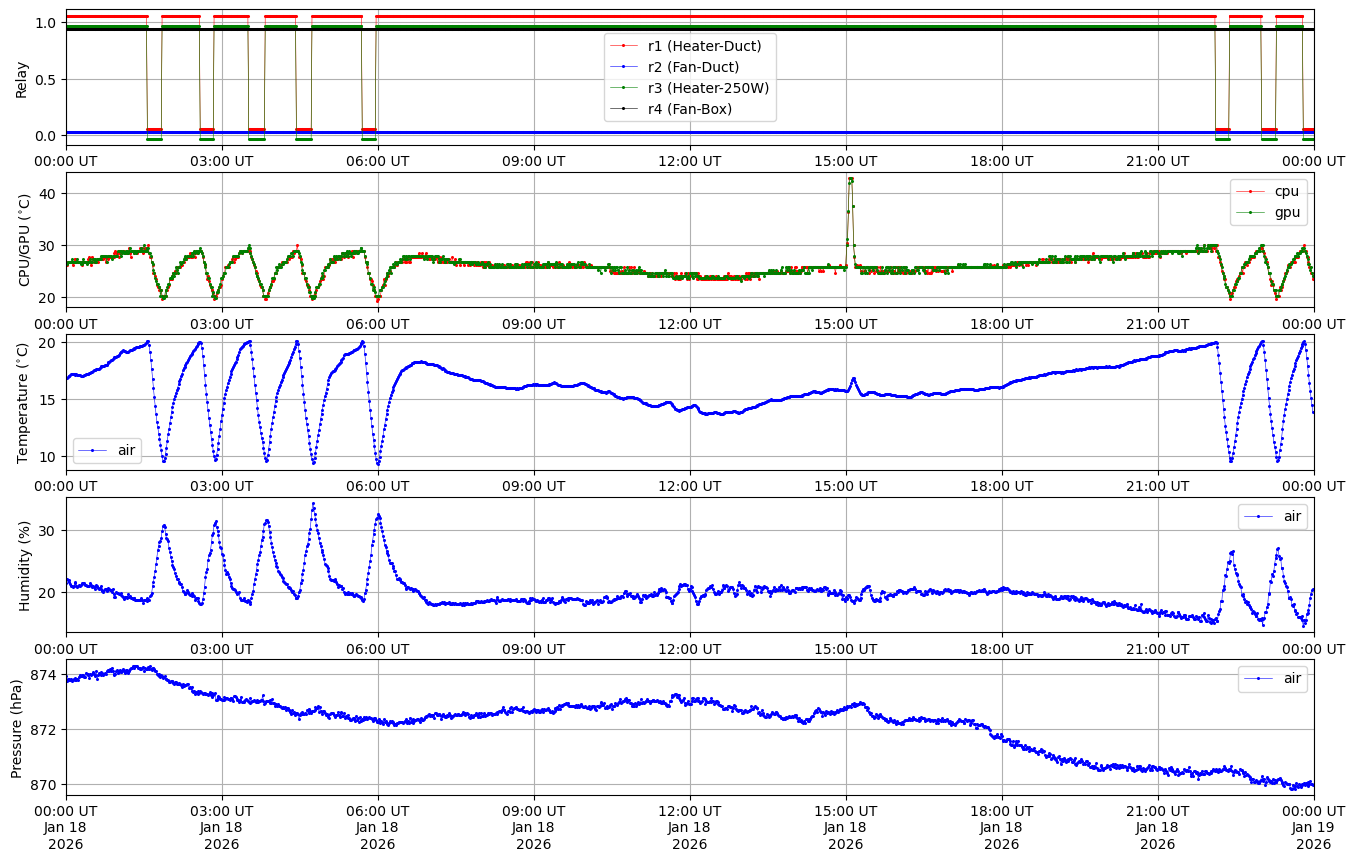This screenshot has height=861, width=1355.
Task: Click the CPU/GPU (°C) y-axis label
Action: (x=24, y=240)
